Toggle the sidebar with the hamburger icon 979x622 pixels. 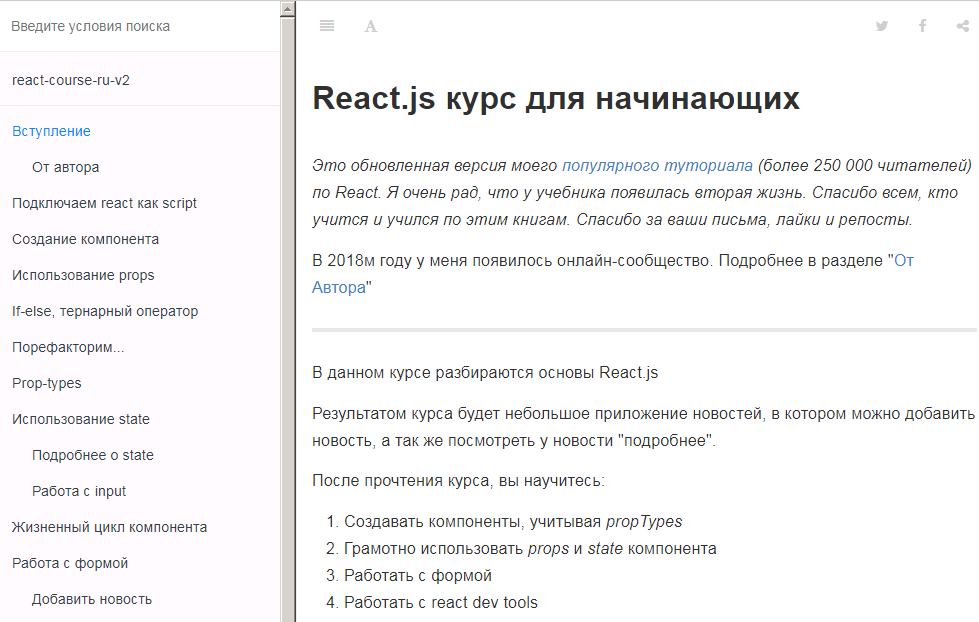[x=327, y=26]
